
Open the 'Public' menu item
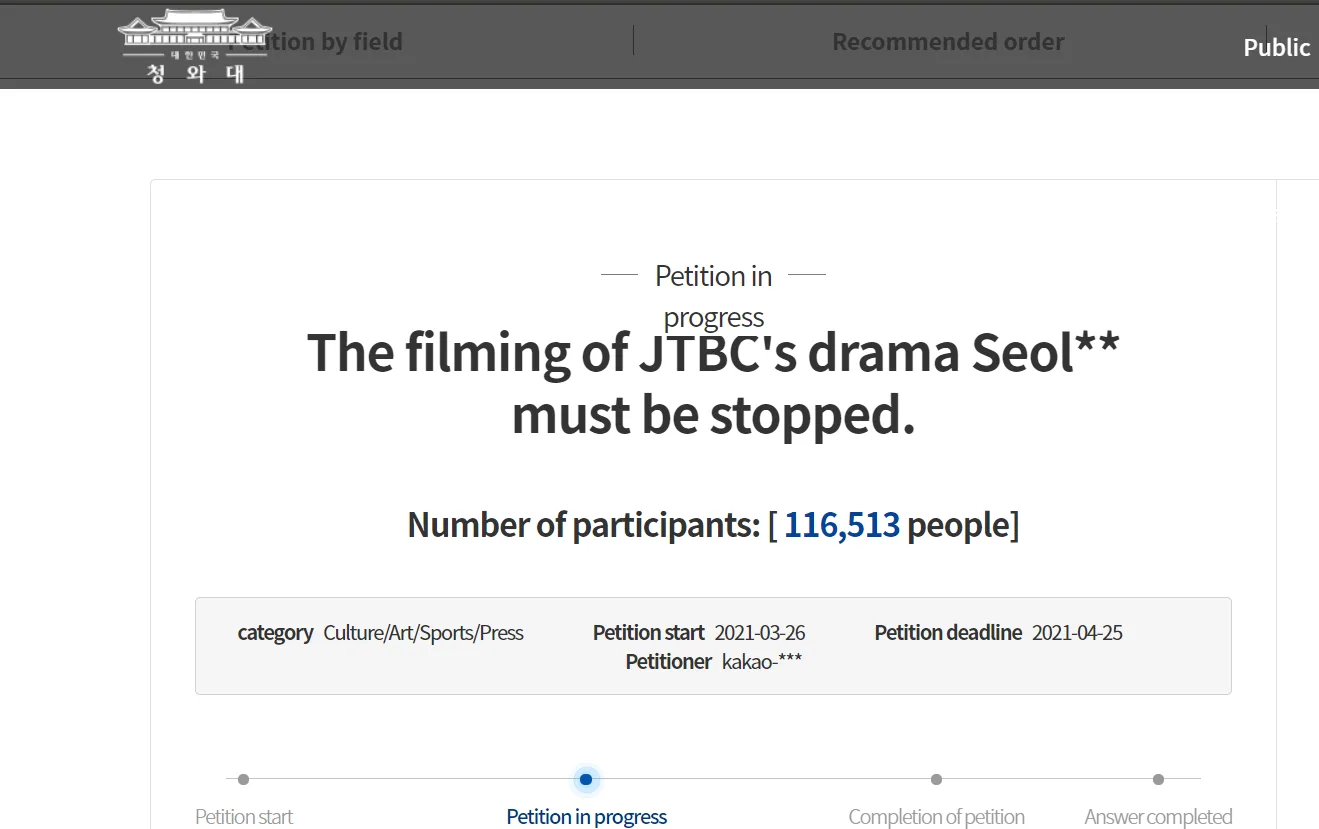1276,47
